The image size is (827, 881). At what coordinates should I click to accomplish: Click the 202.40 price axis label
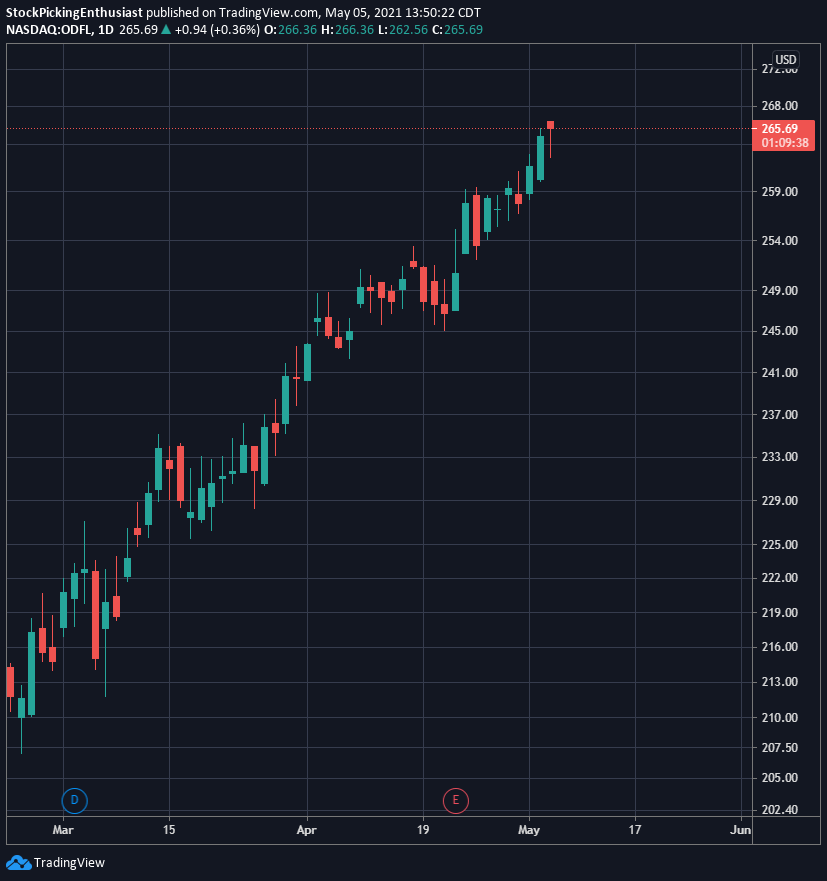click(x=779, y=810)
